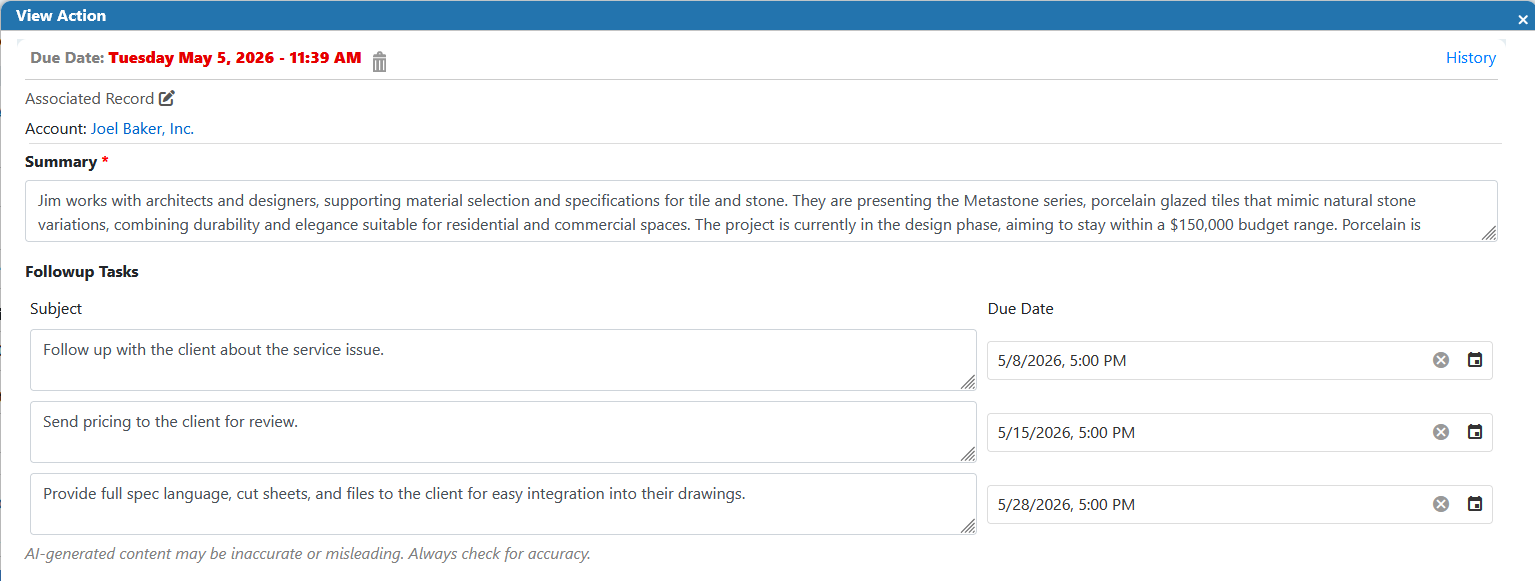Open calendar picker for 5/8/2026 date
Screen dimensions: 1535x581
click(x=1475, y=360)
